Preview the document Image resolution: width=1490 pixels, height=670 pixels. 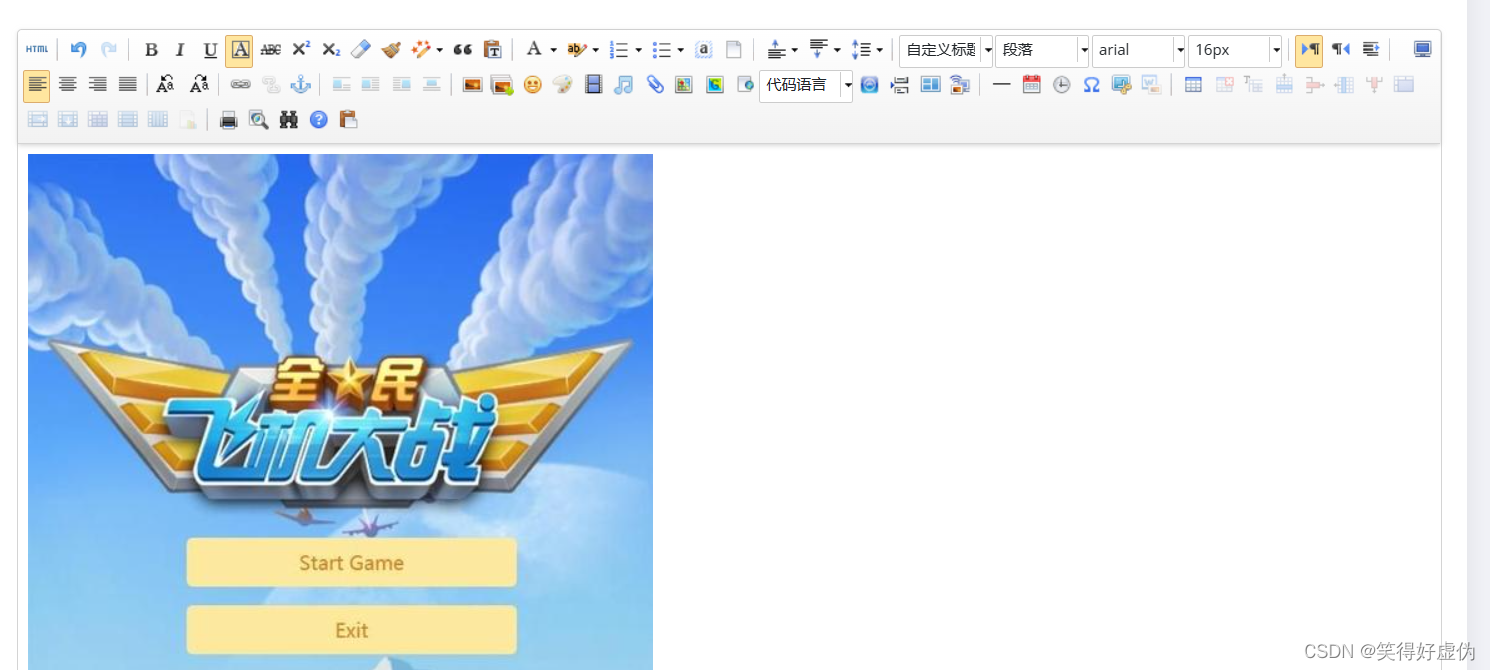258,120
